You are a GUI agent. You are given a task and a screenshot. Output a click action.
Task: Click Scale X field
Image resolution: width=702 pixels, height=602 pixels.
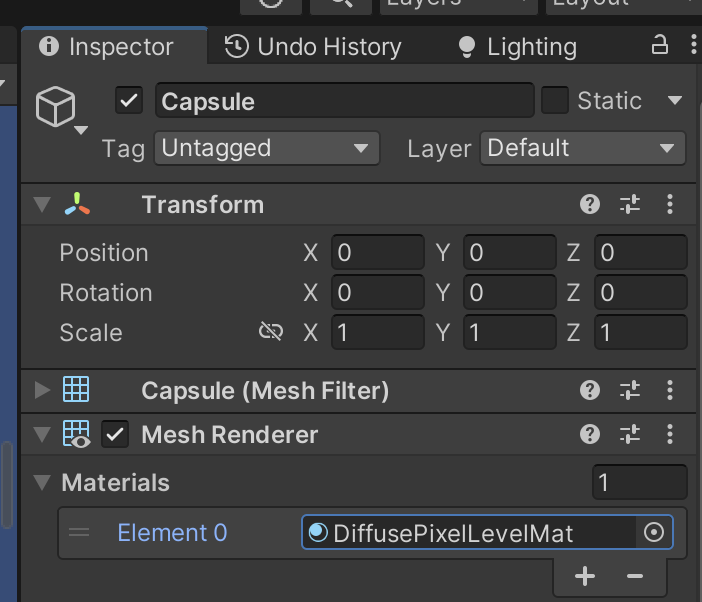pyautogui.click(x=377, y=332)
